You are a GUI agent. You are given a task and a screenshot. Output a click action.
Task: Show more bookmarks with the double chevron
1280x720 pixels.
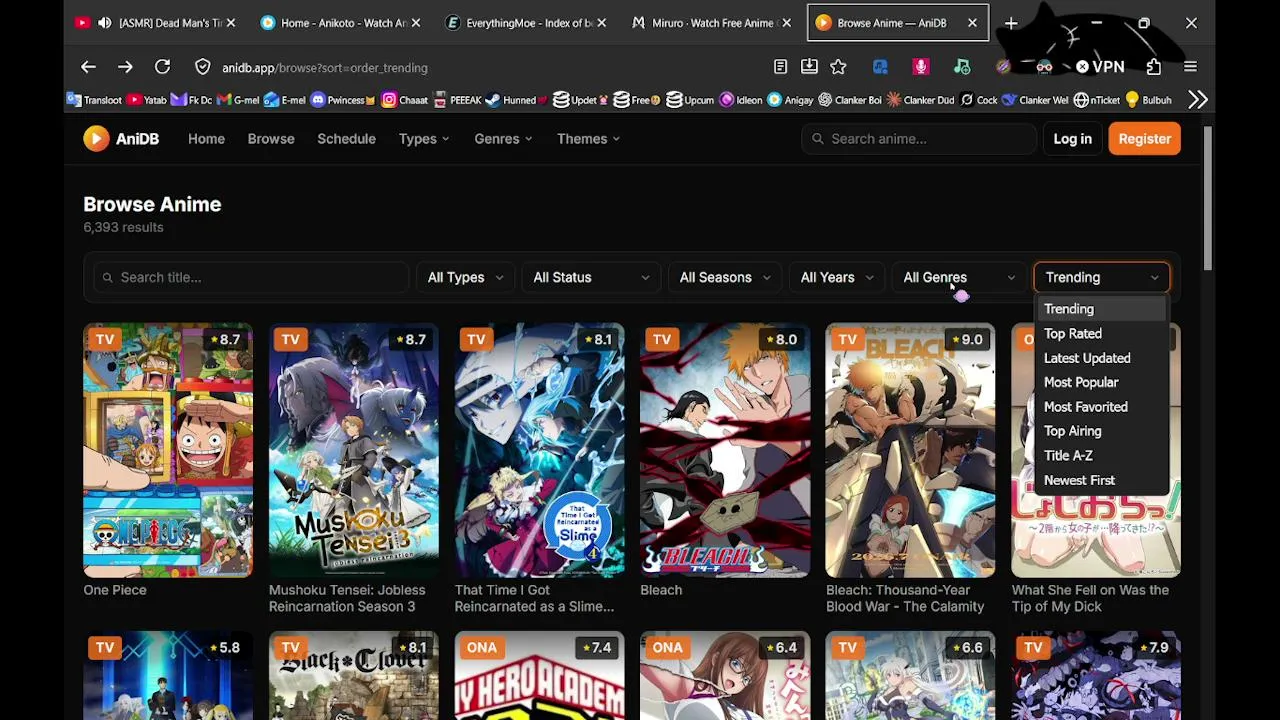pyautogui.click(x=1198, y=100)
